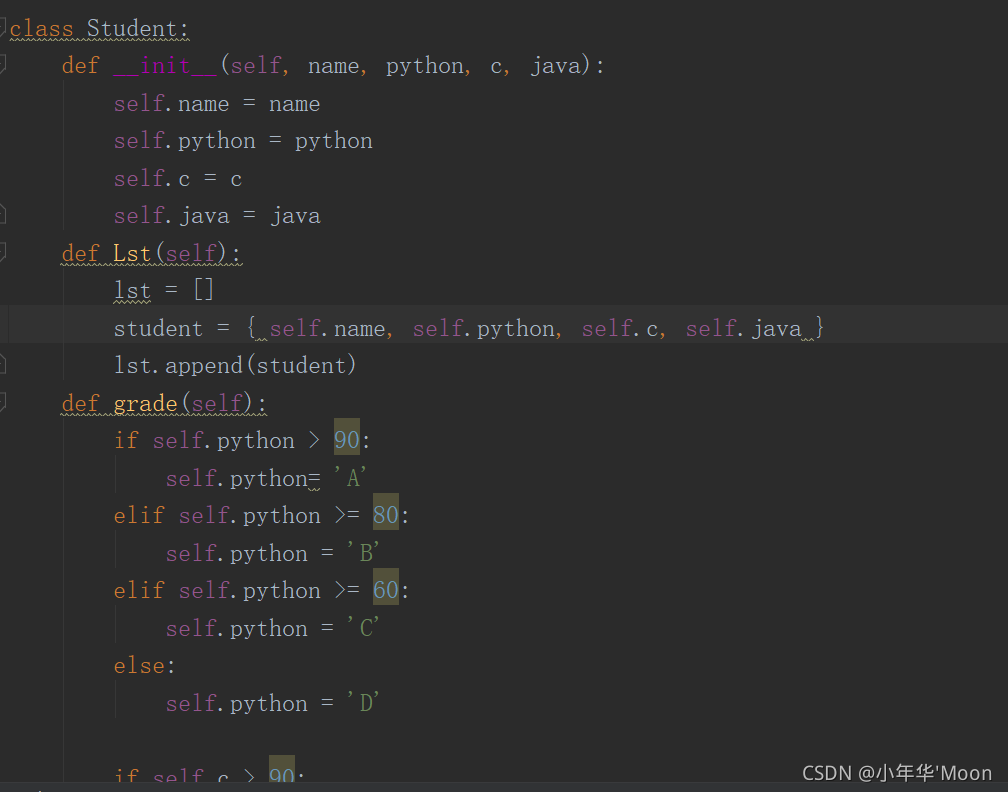Image resolution: width=1008 pixels, height=792 pixels.
Task: Click the underlined grade method name
Action: (145, 404)
